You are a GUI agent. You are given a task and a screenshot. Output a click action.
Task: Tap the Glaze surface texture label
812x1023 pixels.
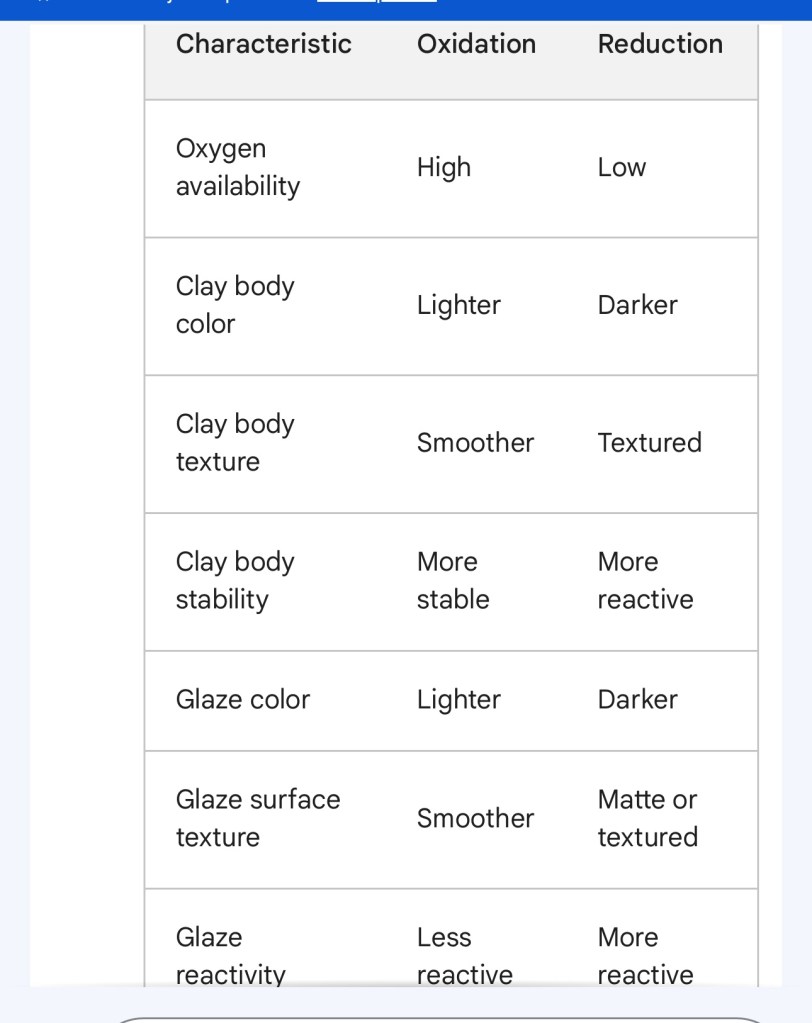tap(258, 818)
